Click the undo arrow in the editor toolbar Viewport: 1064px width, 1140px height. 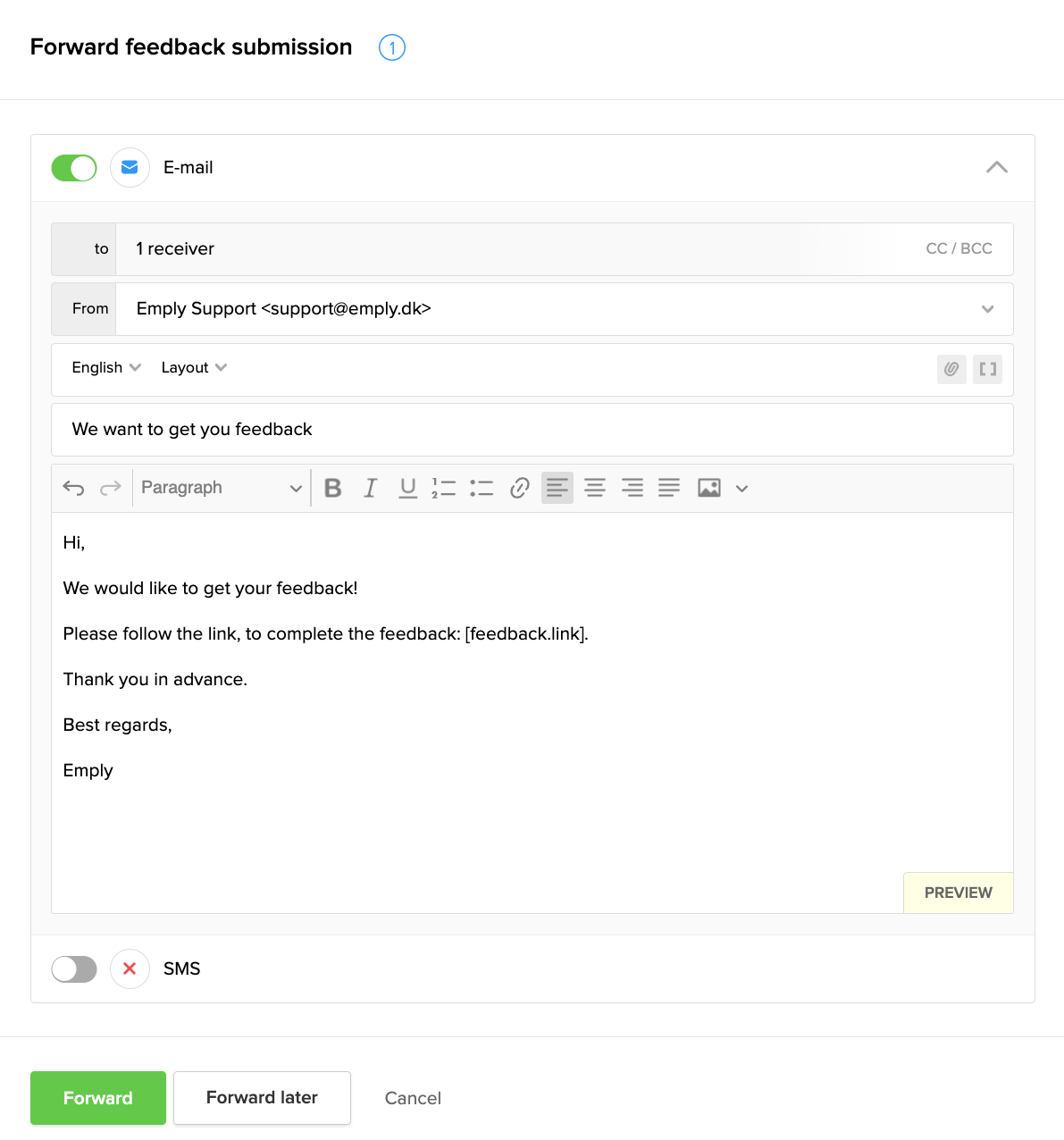click(x=73, y=488)
